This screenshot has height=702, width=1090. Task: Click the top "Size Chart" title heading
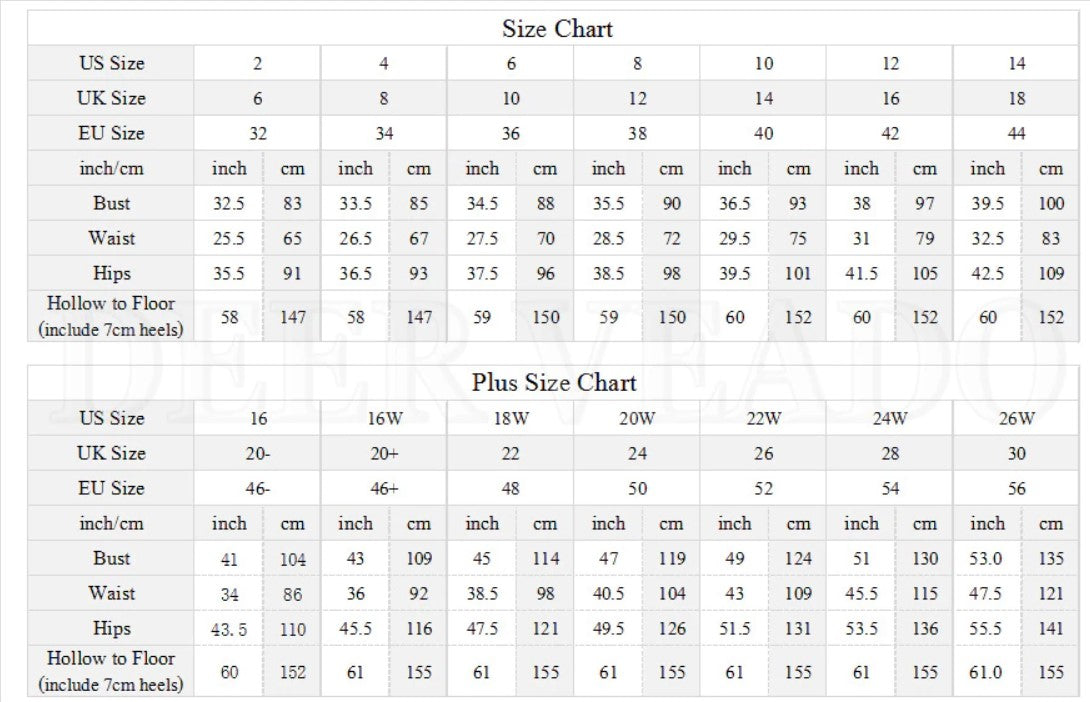(x=556, y=29)
